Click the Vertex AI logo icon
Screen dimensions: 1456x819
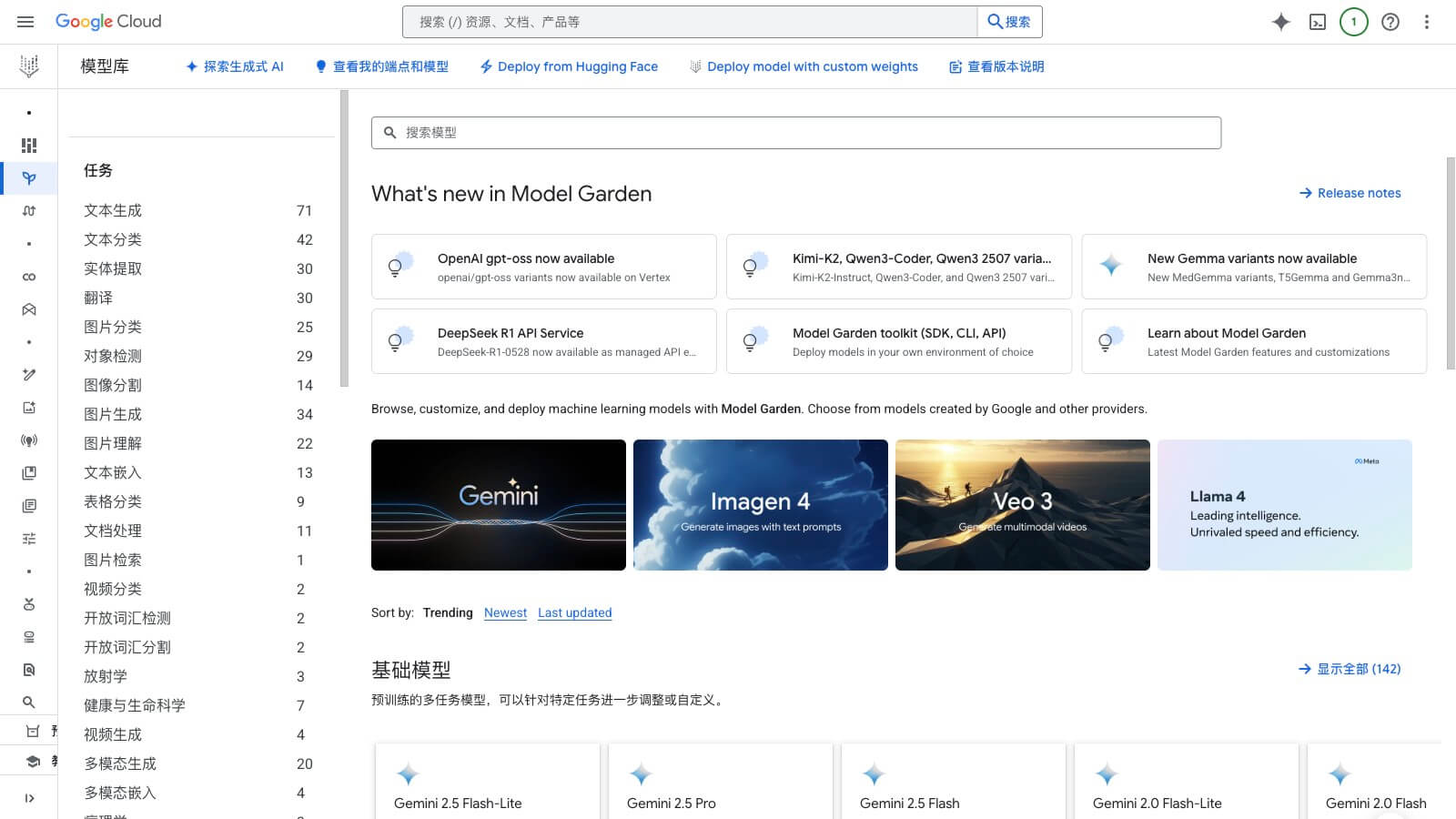tap(29, 66)
